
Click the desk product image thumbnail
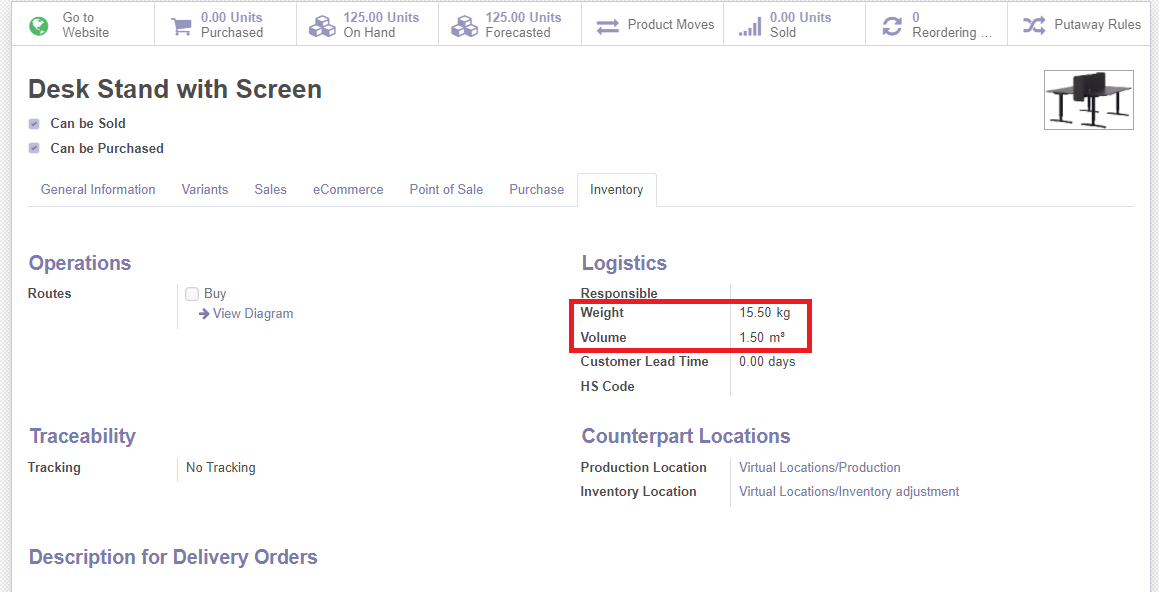1088,100
